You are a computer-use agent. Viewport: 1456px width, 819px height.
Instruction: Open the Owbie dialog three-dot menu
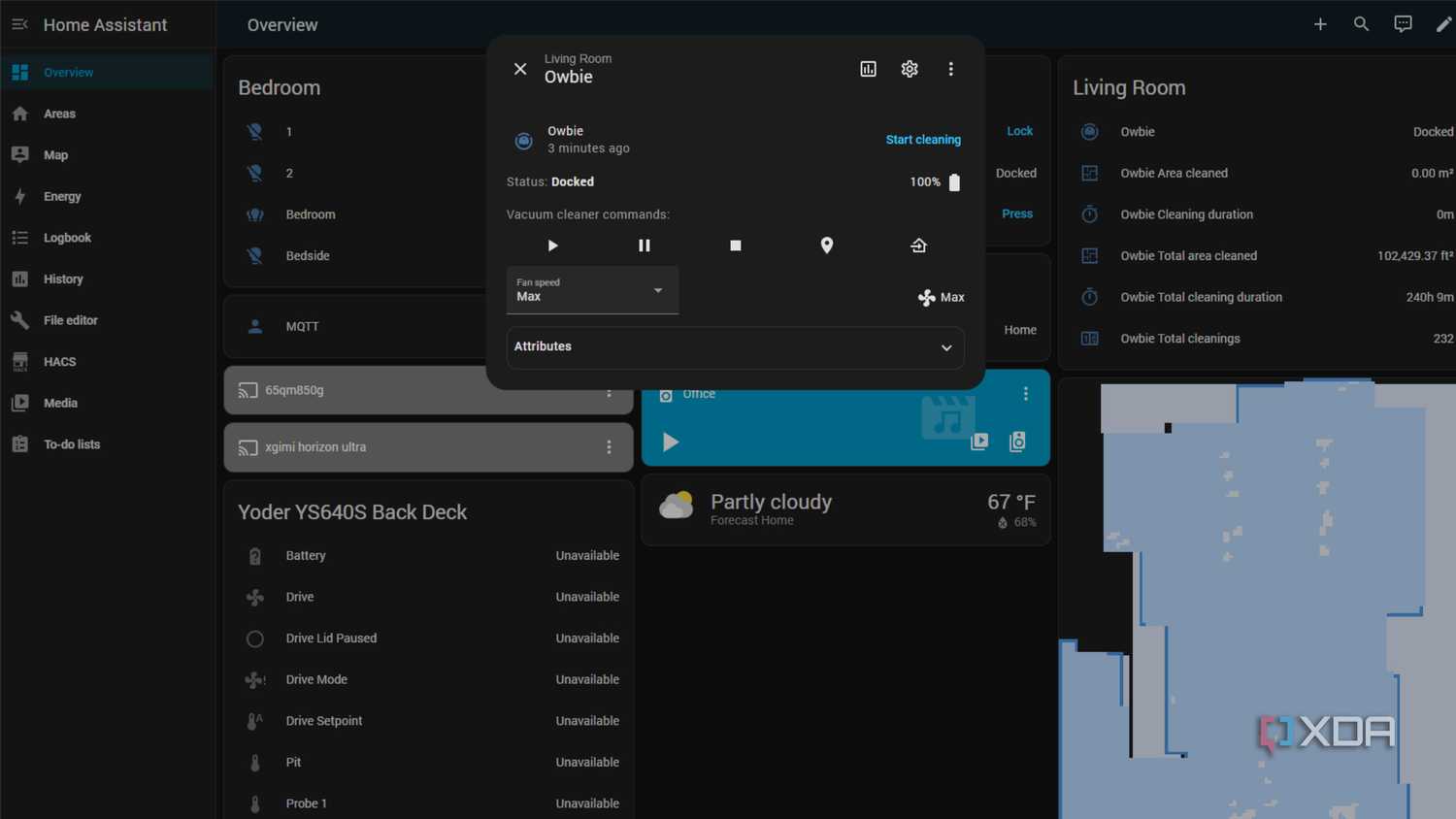pyautogui.click(x=951, y=69)
